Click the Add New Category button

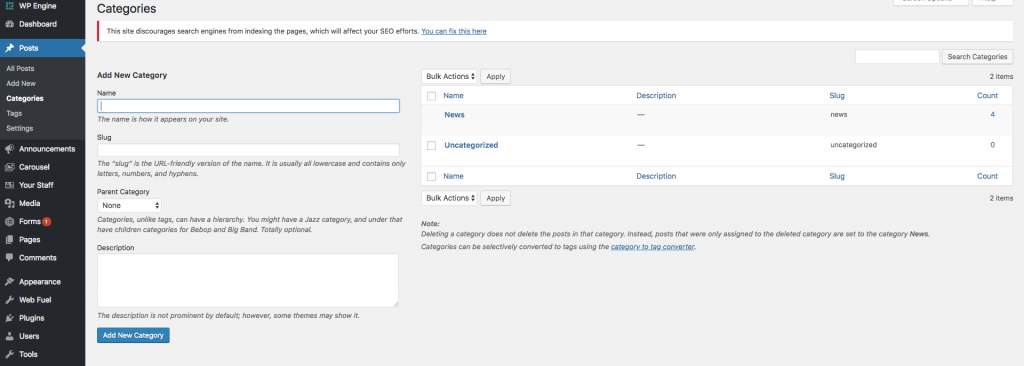(133, 335)
